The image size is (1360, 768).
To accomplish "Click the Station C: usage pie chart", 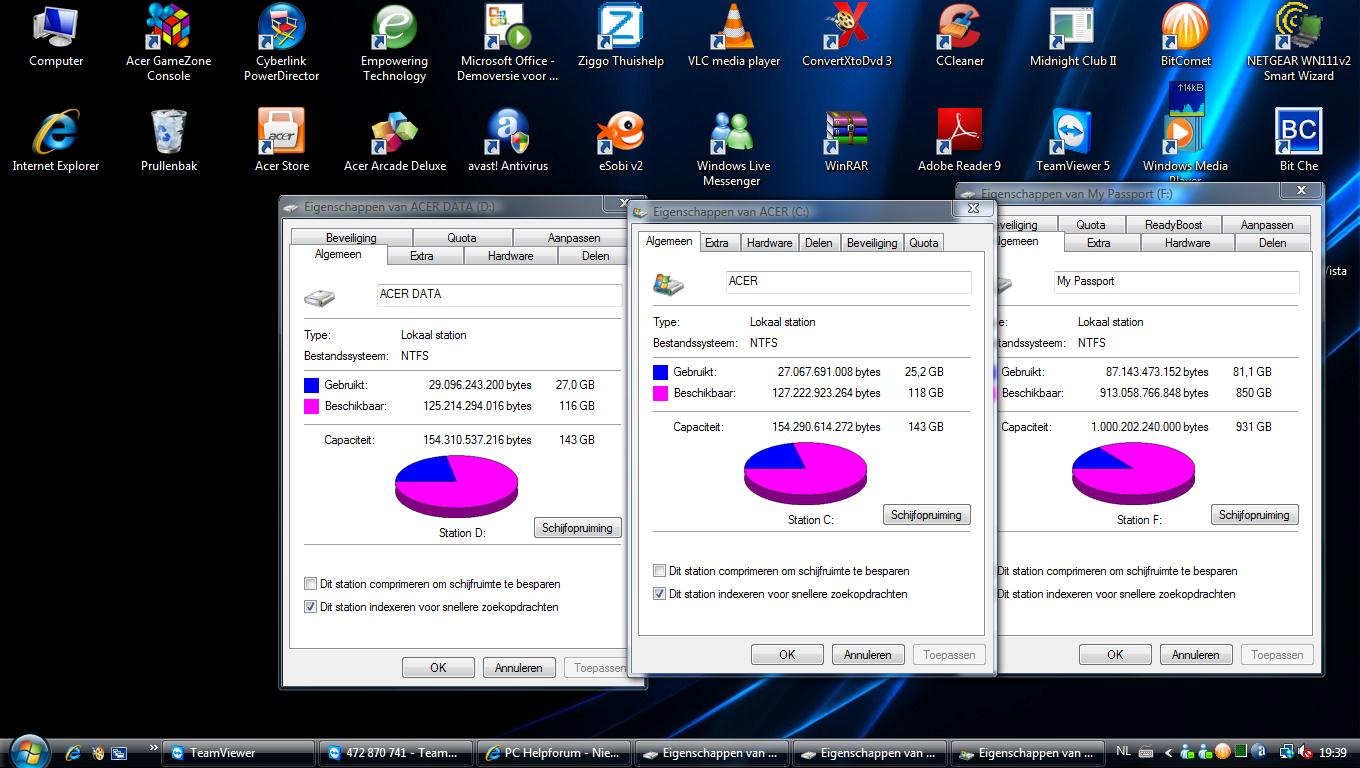I will (x=805, y=474).
